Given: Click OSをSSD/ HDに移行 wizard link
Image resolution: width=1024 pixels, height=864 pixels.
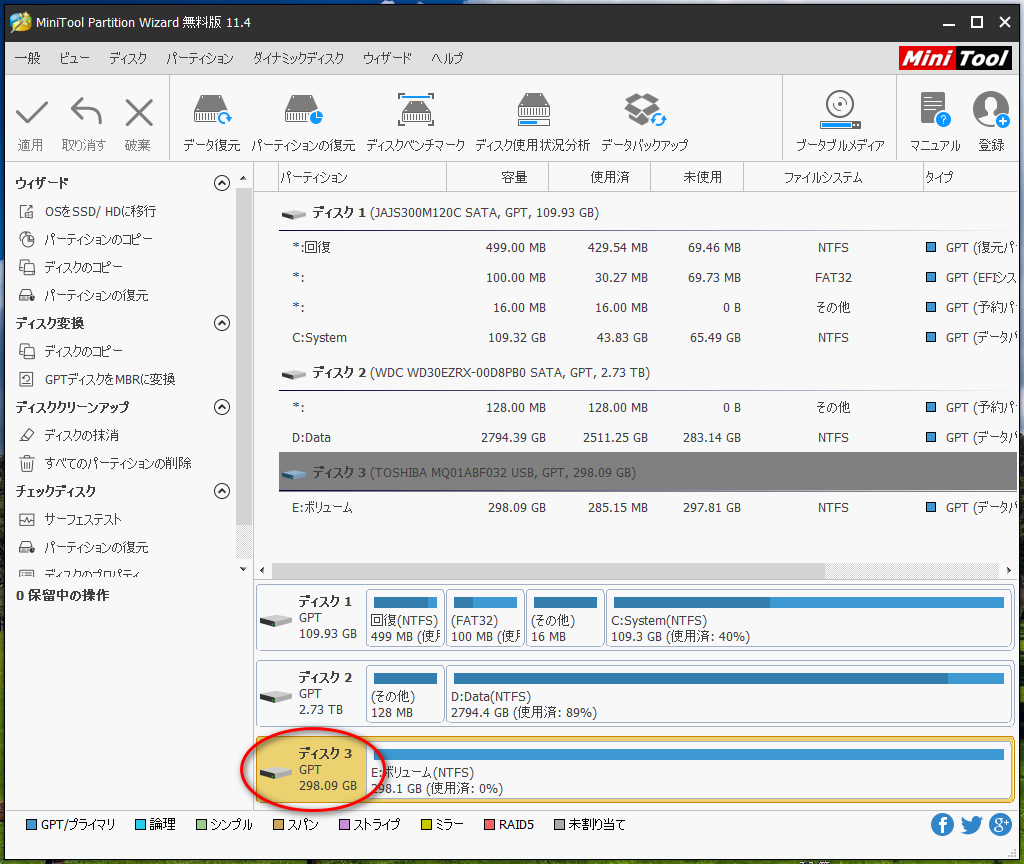Looking at the screenshot, I should point(100,211).
